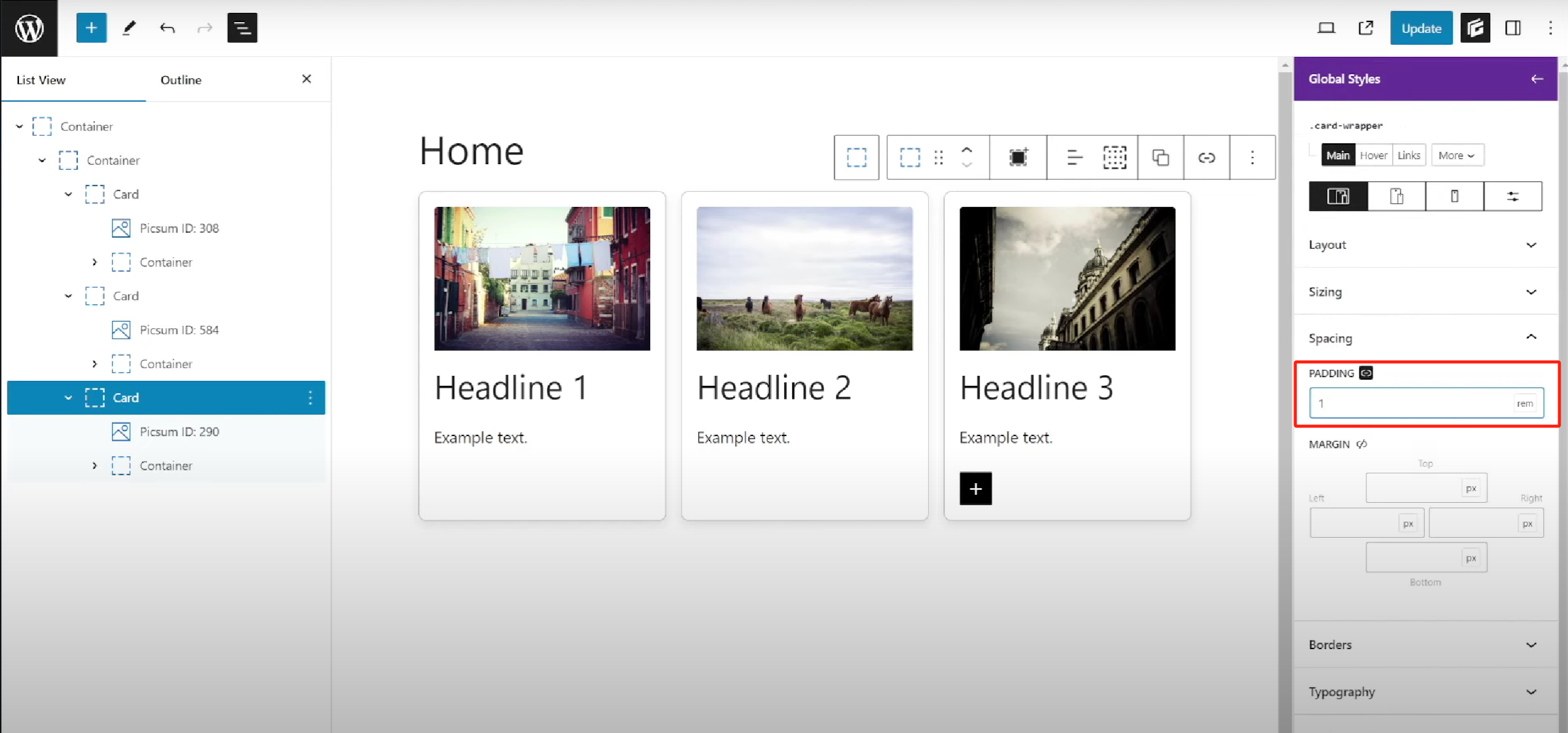Click the padding rem unit selector
The image size is (1568, 733).
1524,404
